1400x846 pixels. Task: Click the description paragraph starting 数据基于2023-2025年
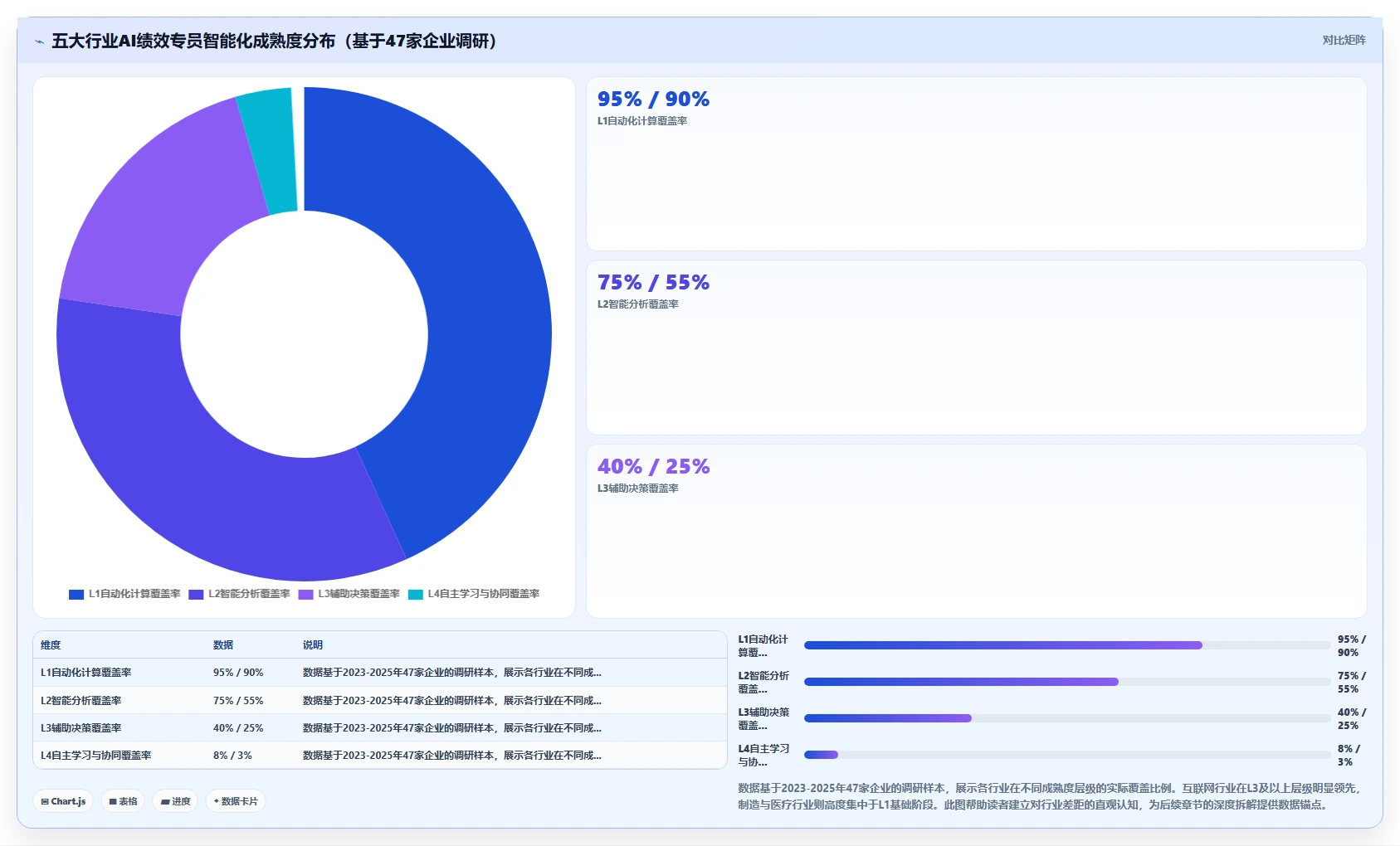(x=1049, y=796)
